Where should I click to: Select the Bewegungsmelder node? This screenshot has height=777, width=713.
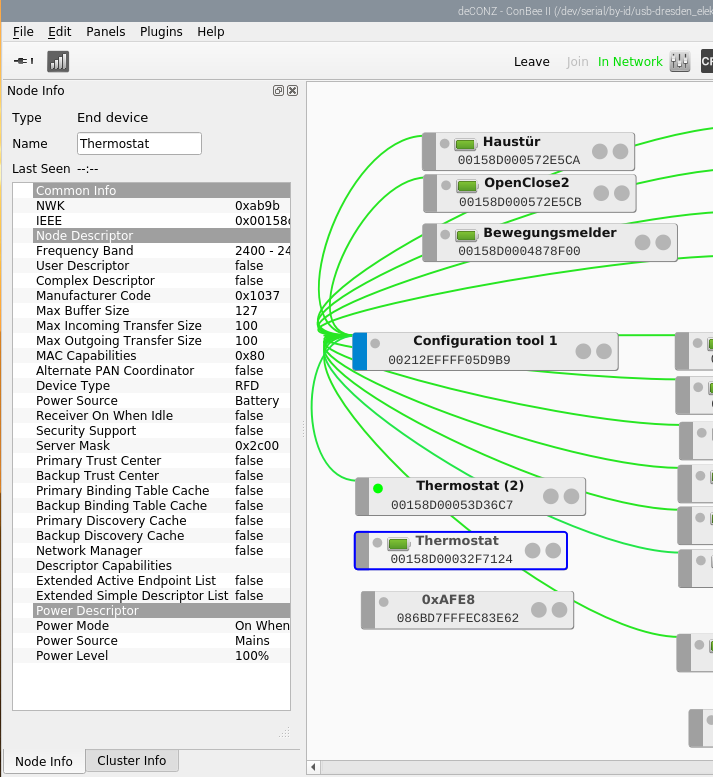[549, 242]
